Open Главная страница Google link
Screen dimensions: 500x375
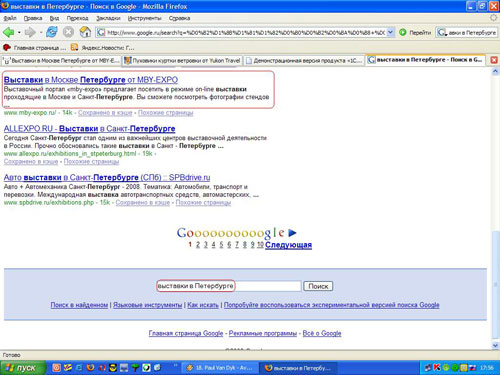pyautogui.click(x=186, y=333)
